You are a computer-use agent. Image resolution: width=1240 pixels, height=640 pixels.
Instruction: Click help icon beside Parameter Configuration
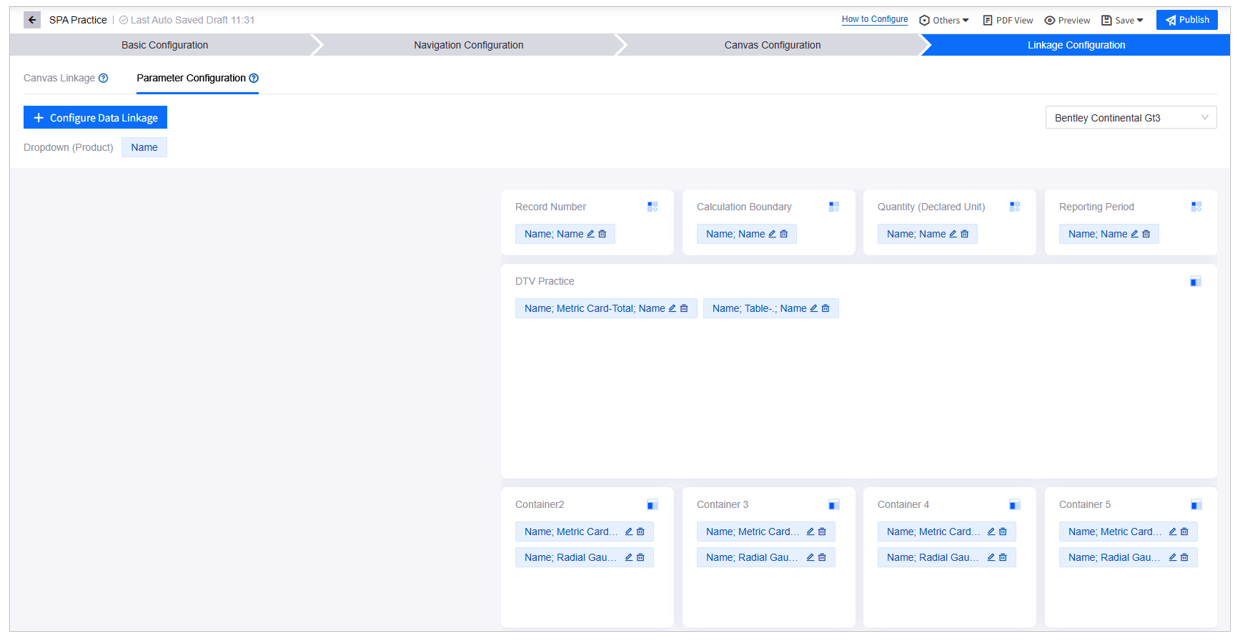(x=254, y=78)
